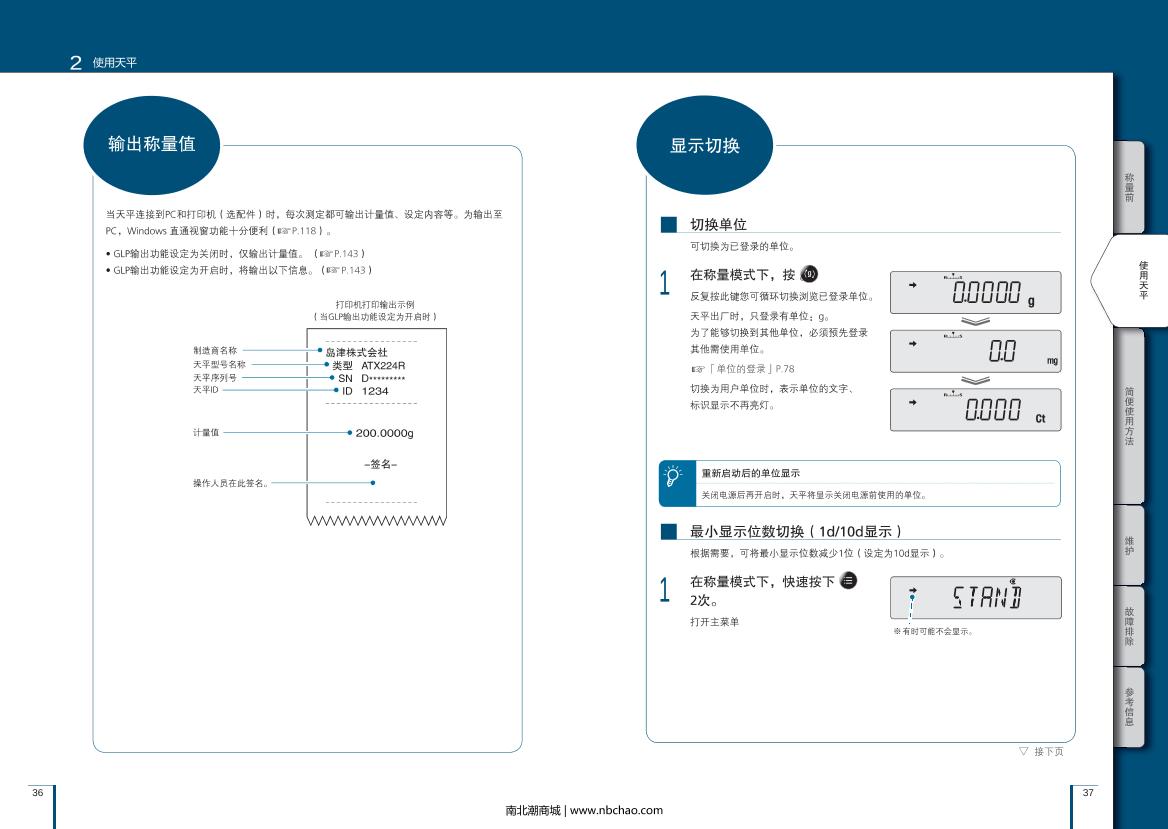Screen dimensions: 1168x829
Task: Click the unit switch key icon
Action: coord(811,275)
